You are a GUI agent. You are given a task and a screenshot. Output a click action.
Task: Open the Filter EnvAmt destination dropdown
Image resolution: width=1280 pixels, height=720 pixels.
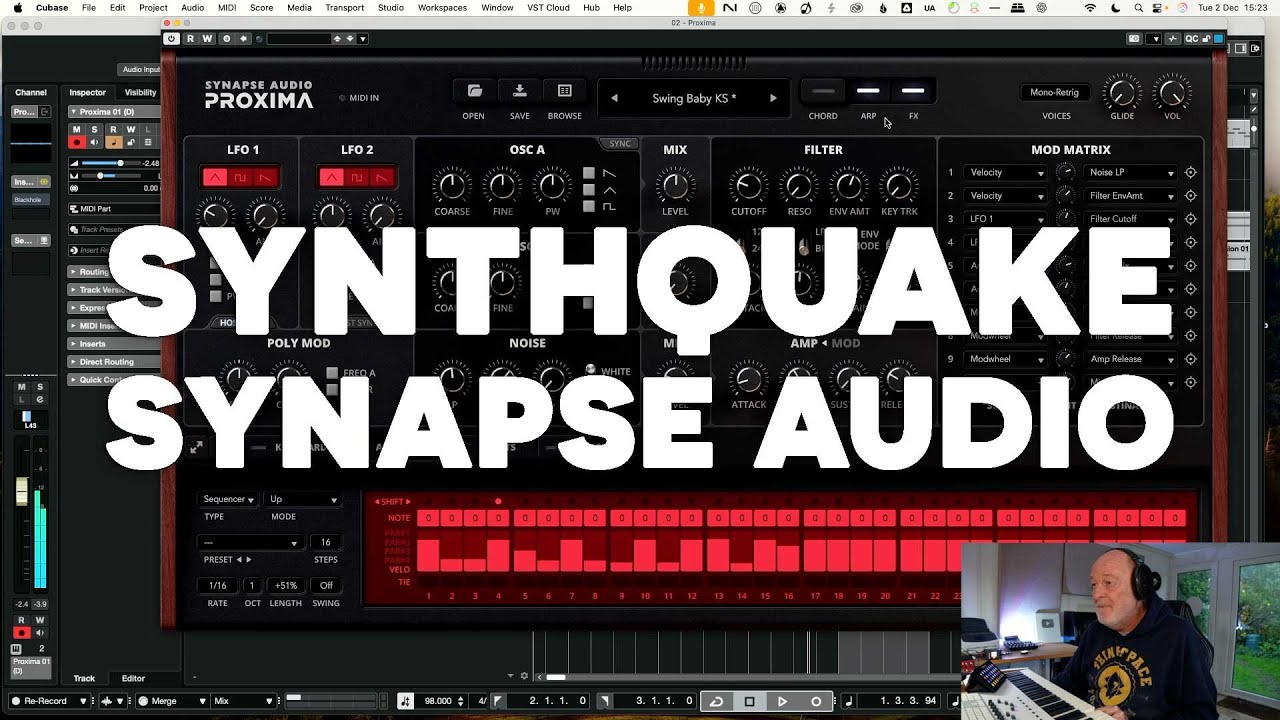(1131, 196)
